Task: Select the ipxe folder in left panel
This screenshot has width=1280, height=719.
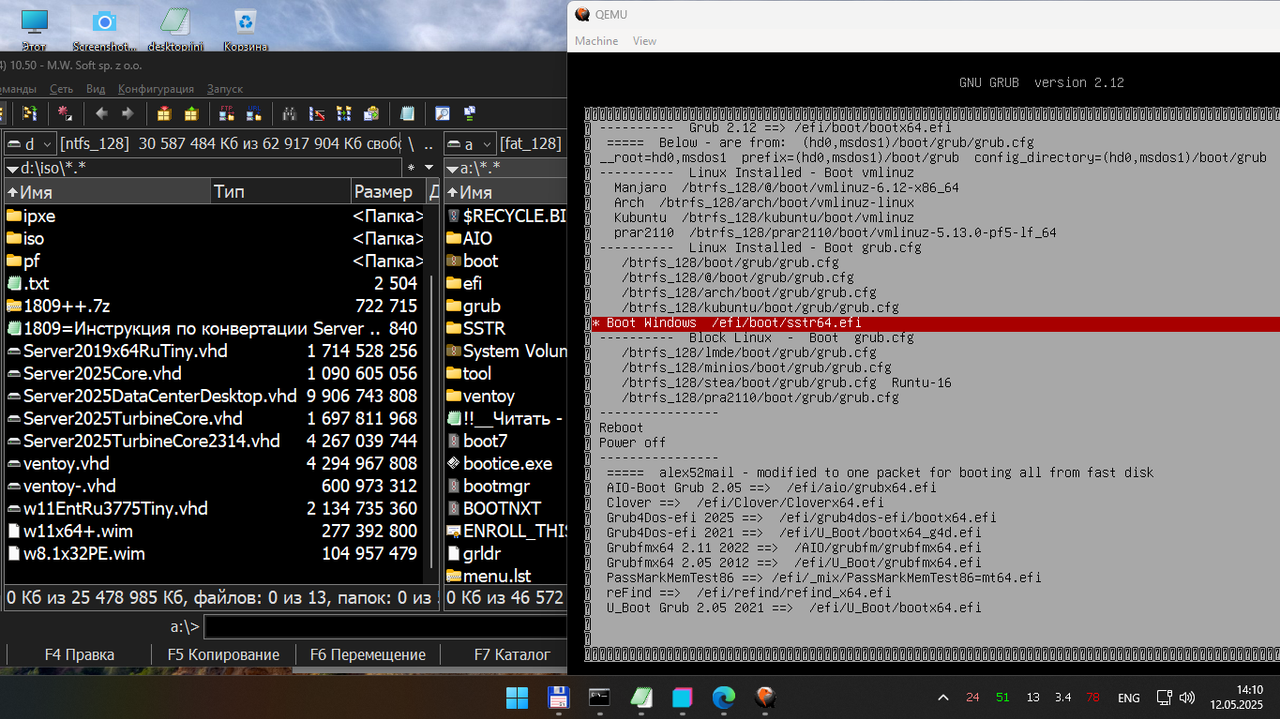Action: [x=214, y=216]
